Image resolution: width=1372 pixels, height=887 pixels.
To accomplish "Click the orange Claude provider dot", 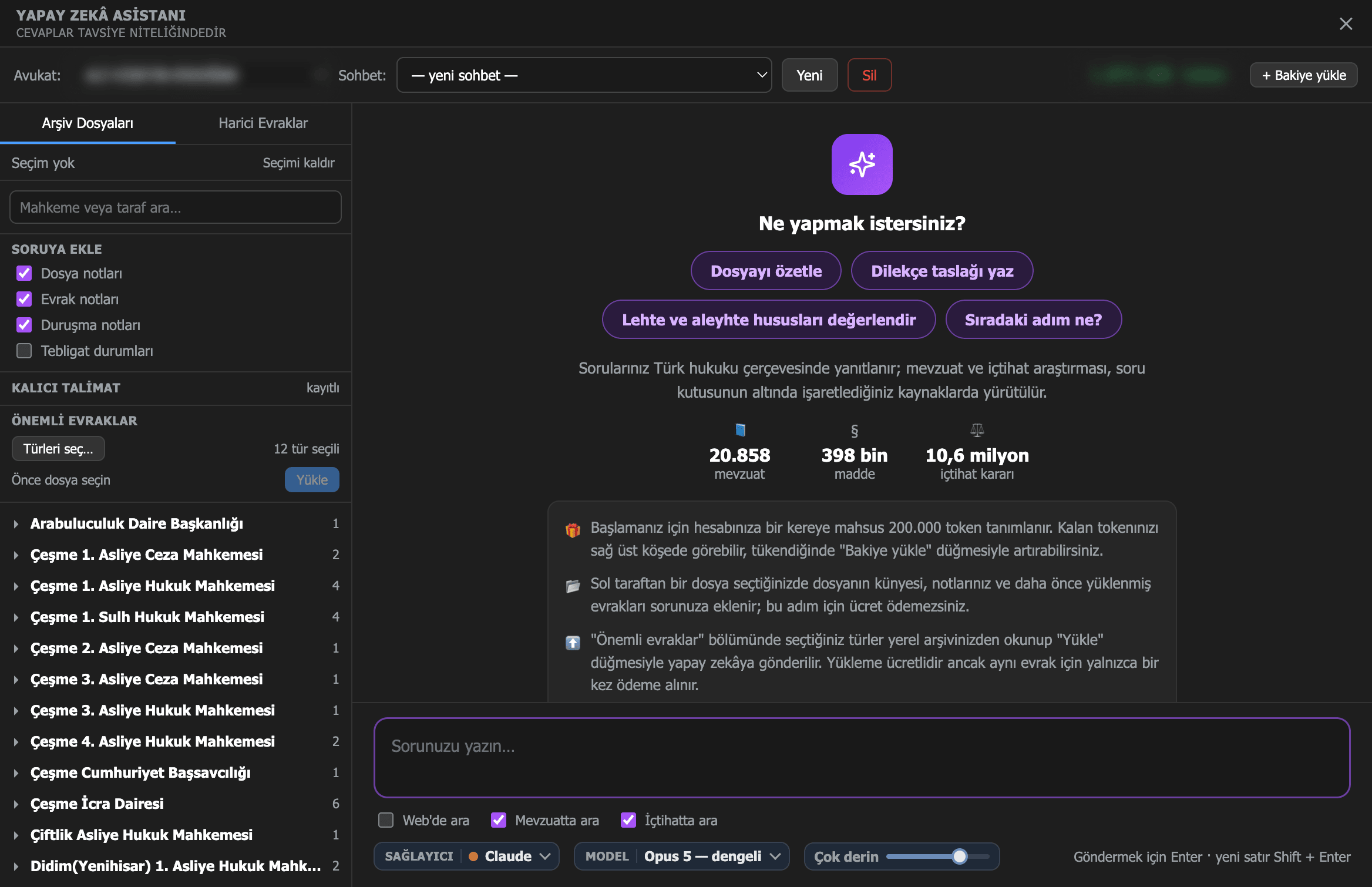I will pos(473,856).
